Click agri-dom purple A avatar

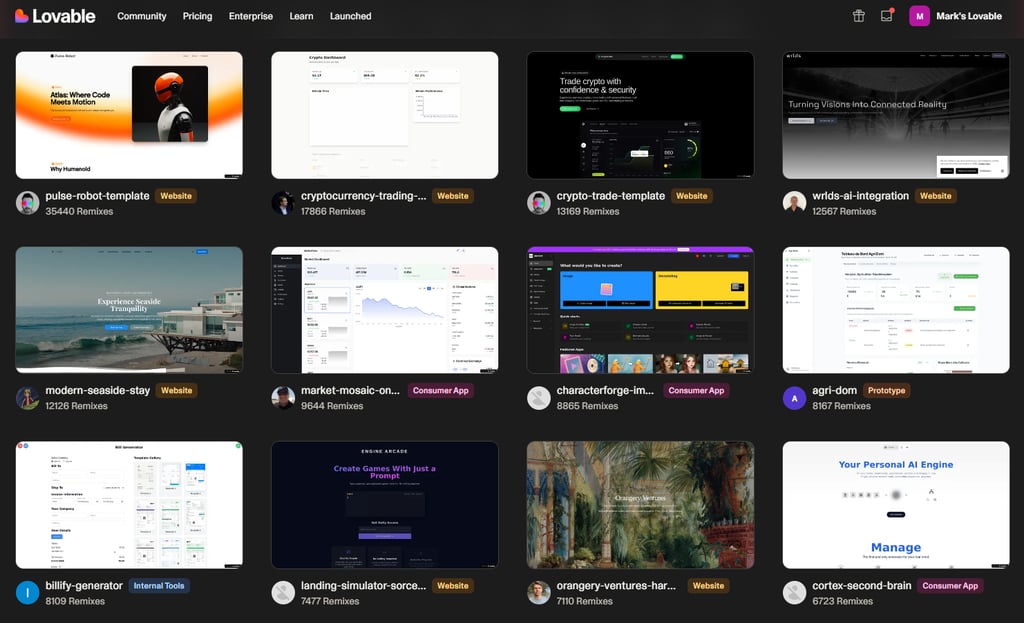click(794, 398)
